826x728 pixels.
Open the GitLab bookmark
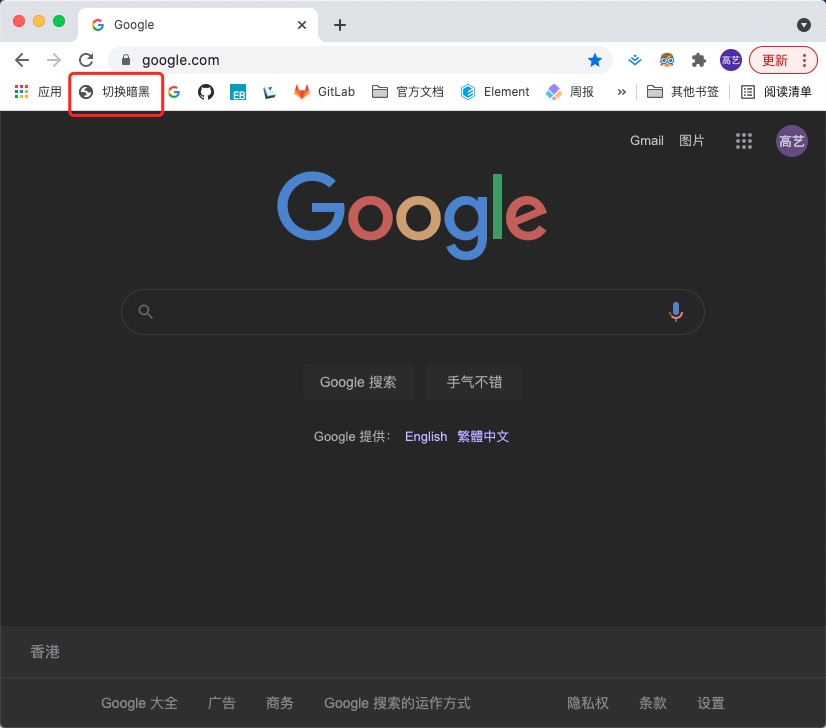coord(324,92)
